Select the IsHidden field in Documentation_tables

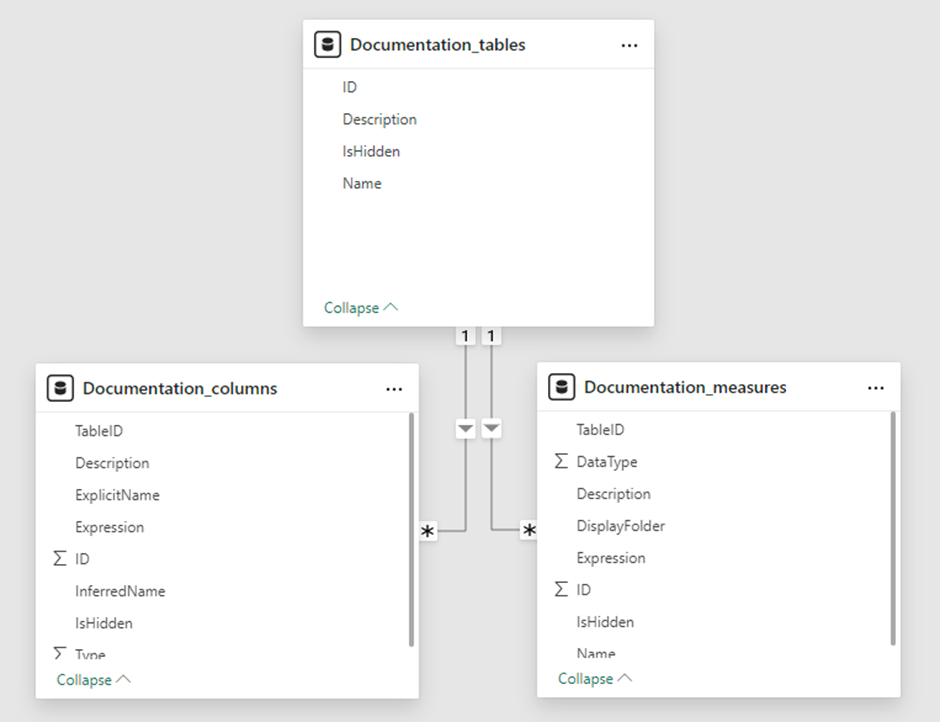tap(371, 151)
